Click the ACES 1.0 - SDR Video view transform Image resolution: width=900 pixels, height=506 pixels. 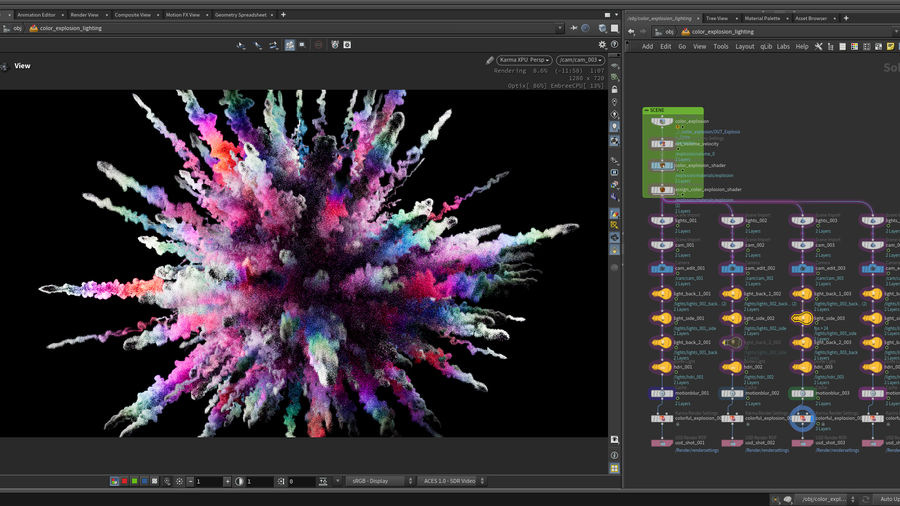[x=450, y=481]
